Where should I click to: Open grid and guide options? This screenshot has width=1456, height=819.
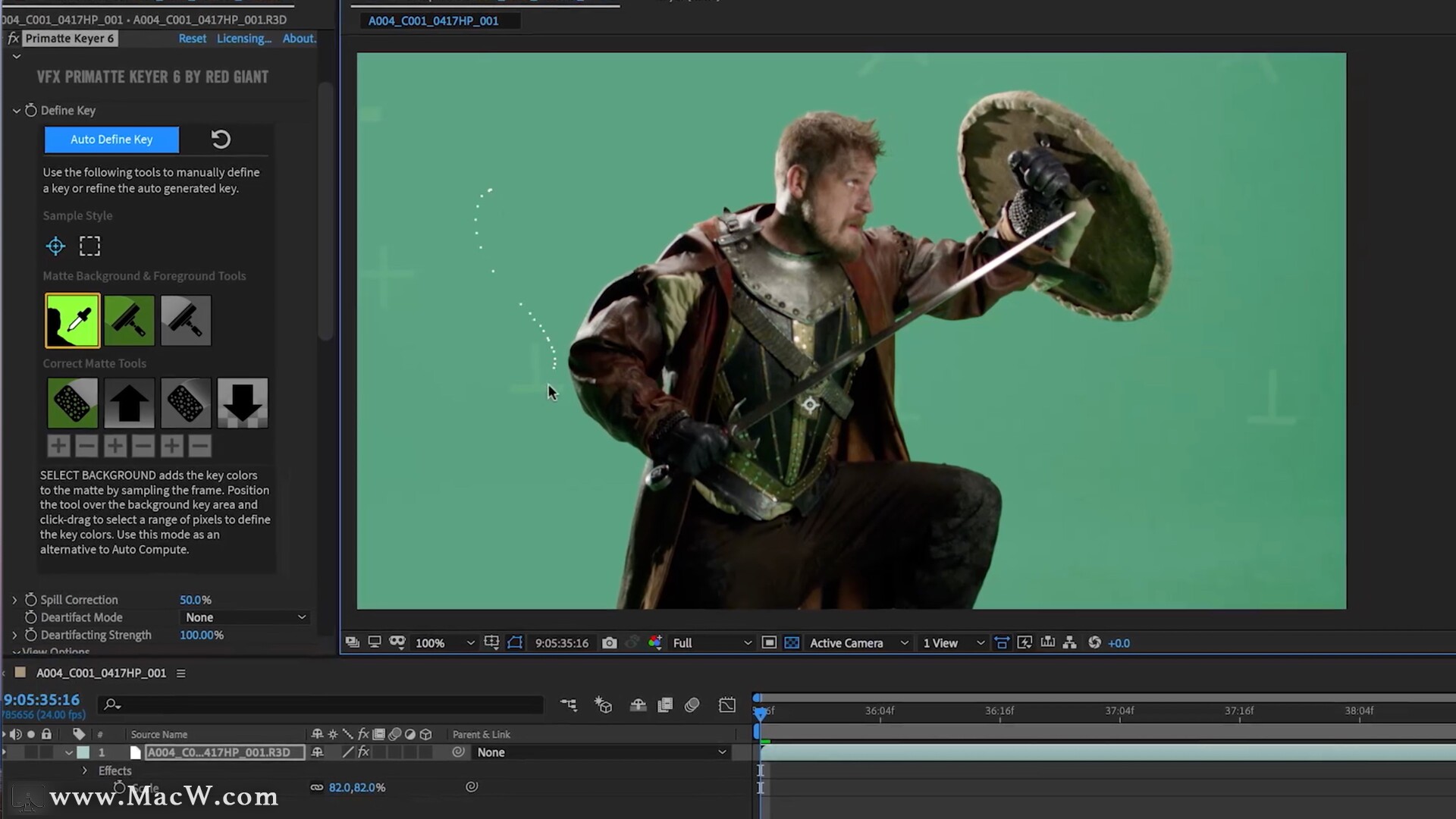(x=491, y=642)
